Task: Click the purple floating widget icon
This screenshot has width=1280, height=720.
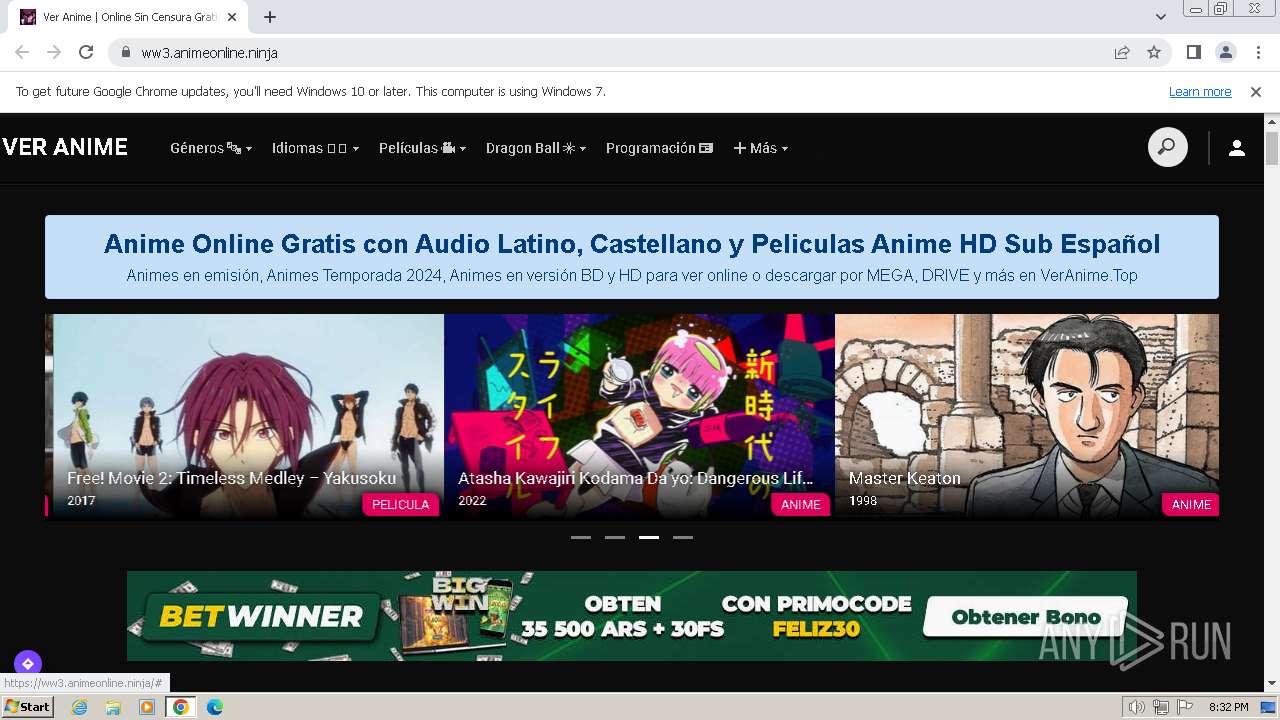Action: point(27,663)
